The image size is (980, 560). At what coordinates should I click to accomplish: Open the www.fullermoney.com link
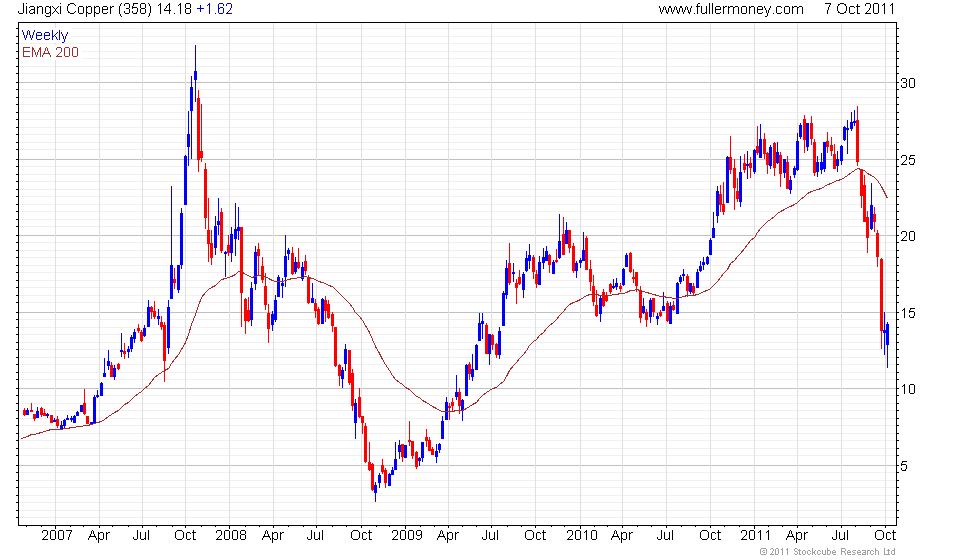click(731, 9)
